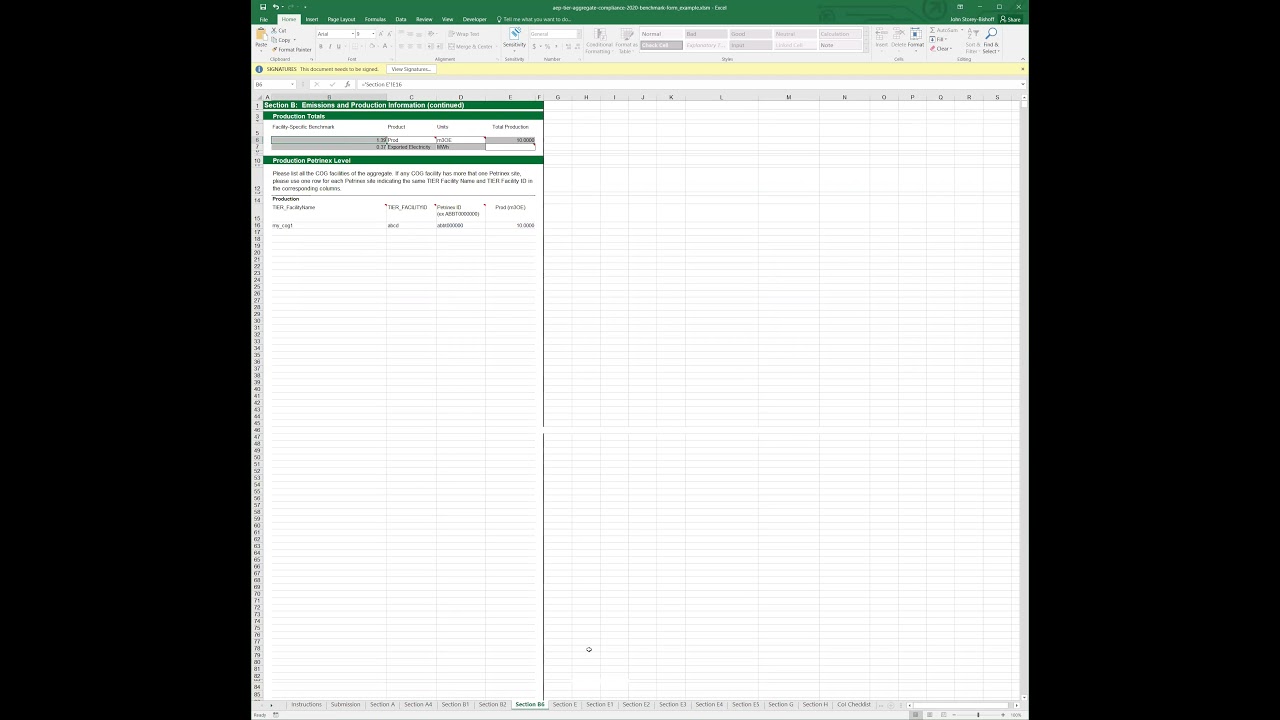Switch to the Data ribbon tab
The image size is (1280, 720).
401,19
